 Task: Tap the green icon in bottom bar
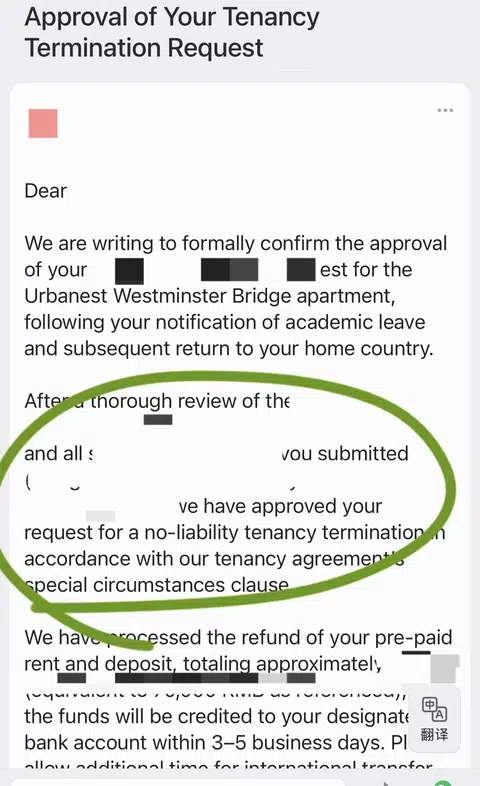point(443,783)
